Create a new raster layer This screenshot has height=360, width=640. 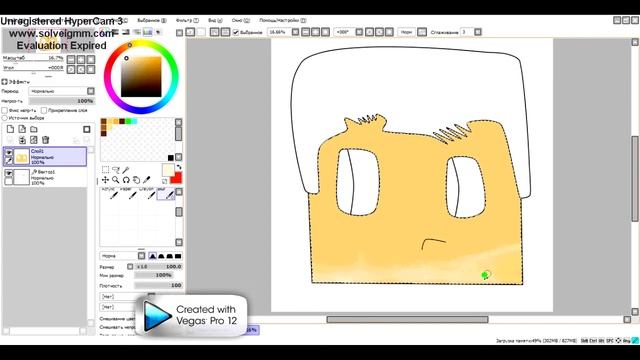click(10, 129)
